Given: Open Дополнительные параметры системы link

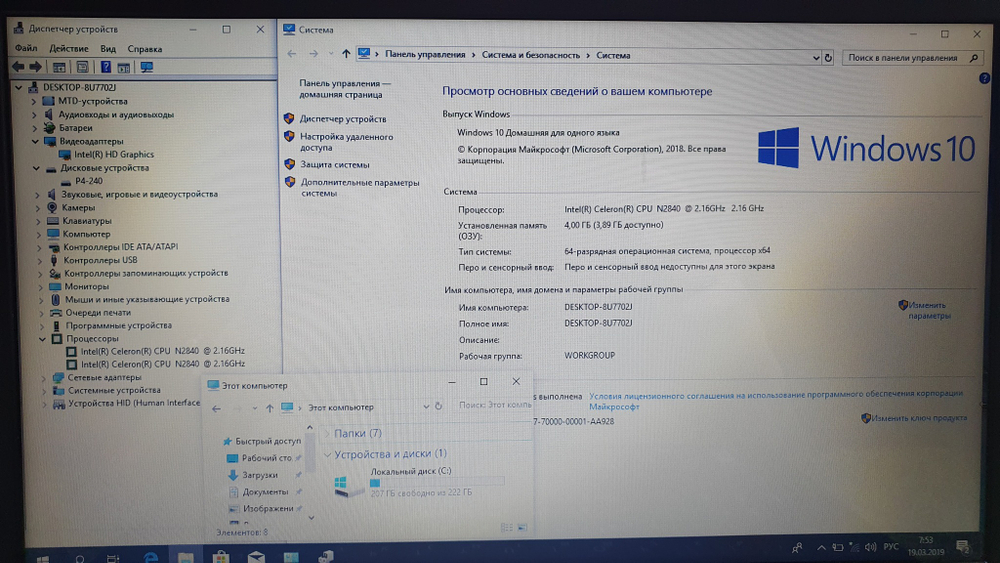Looking at the screenshot, I should pos(360,187).
